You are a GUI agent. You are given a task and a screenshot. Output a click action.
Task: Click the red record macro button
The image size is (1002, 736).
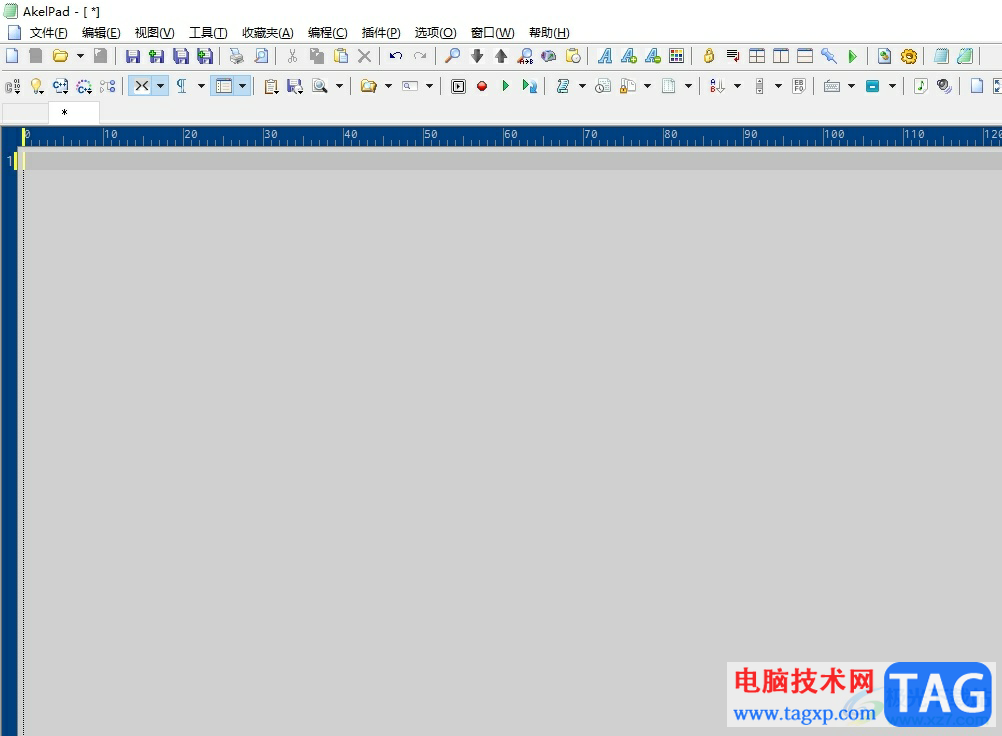(x=482, y=86)
